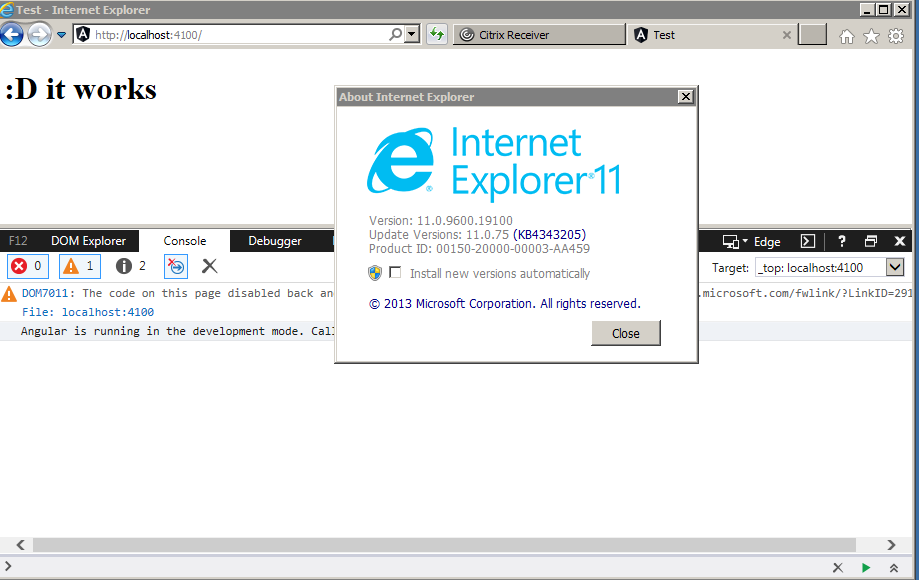
Task: Select the F12 label in developer tools
Action: click(18, 241)
